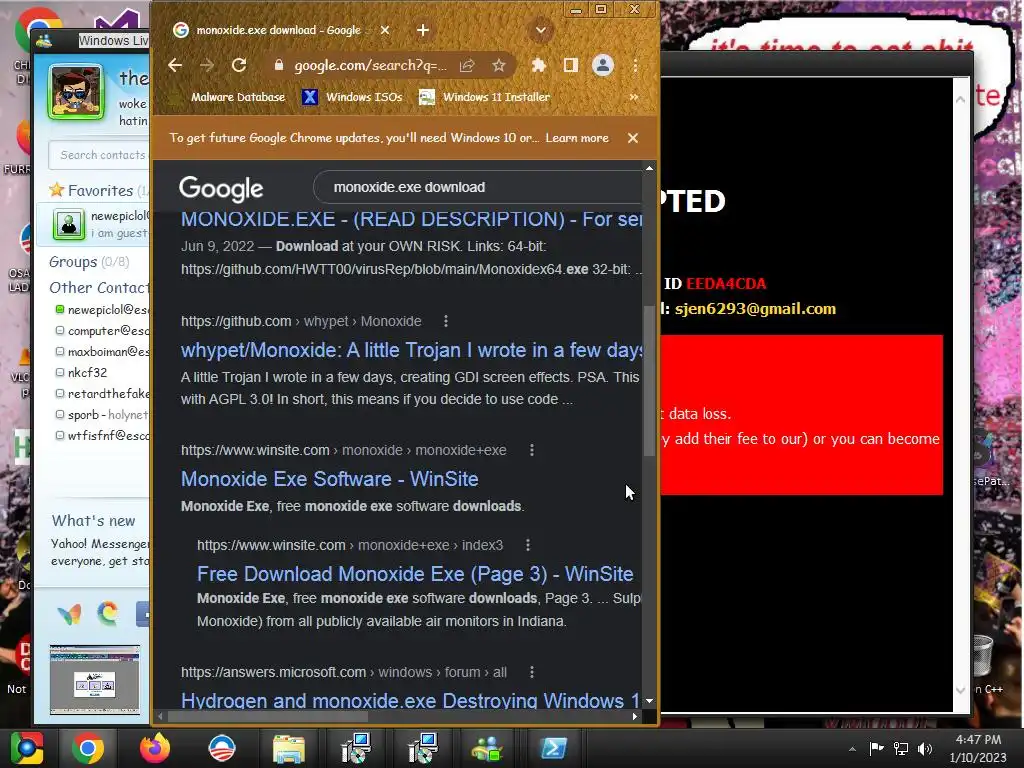Click Search contacts field in Messenger
This screenshot has height=768, width=1024.
tap(101, 155)
